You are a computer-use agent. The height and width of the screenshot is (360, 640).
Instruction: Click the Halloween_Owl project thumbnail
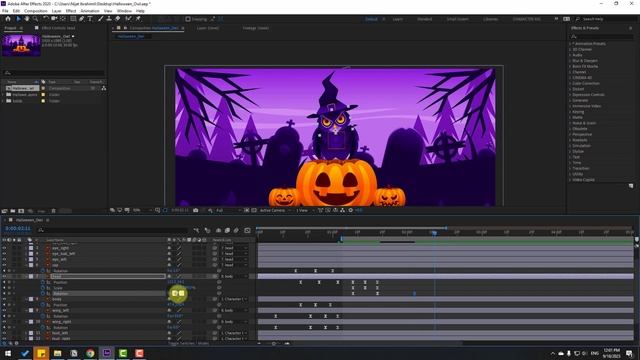[21, 45]
